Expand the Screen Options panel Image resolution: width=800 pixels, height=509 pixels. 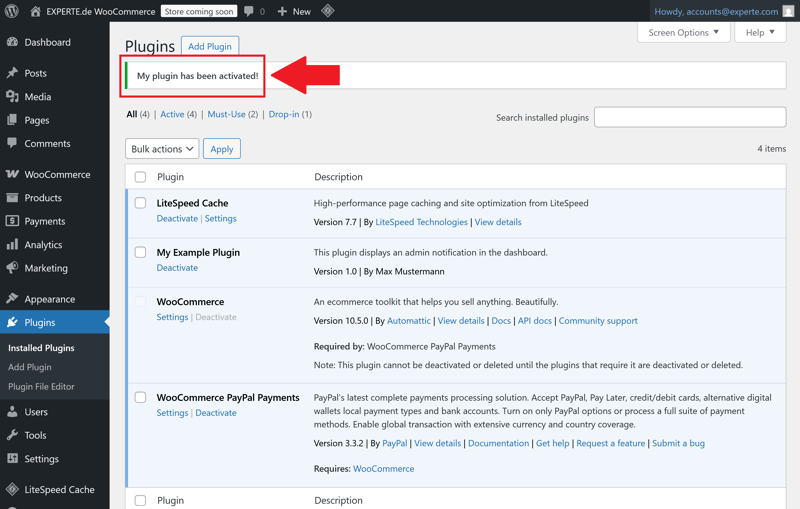coord(683,32)
